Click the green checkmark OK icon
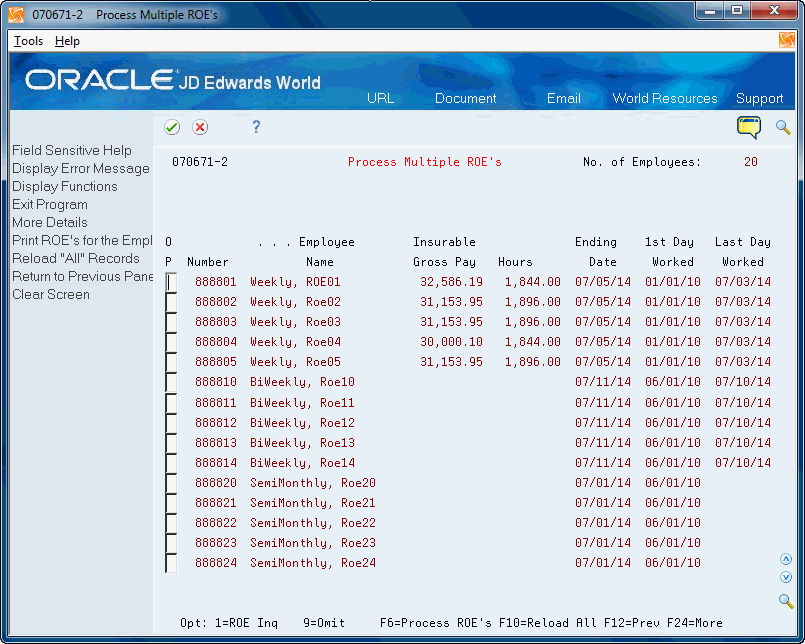The height and width of the screenshot is (644, 805). click(x=172, y=127)
